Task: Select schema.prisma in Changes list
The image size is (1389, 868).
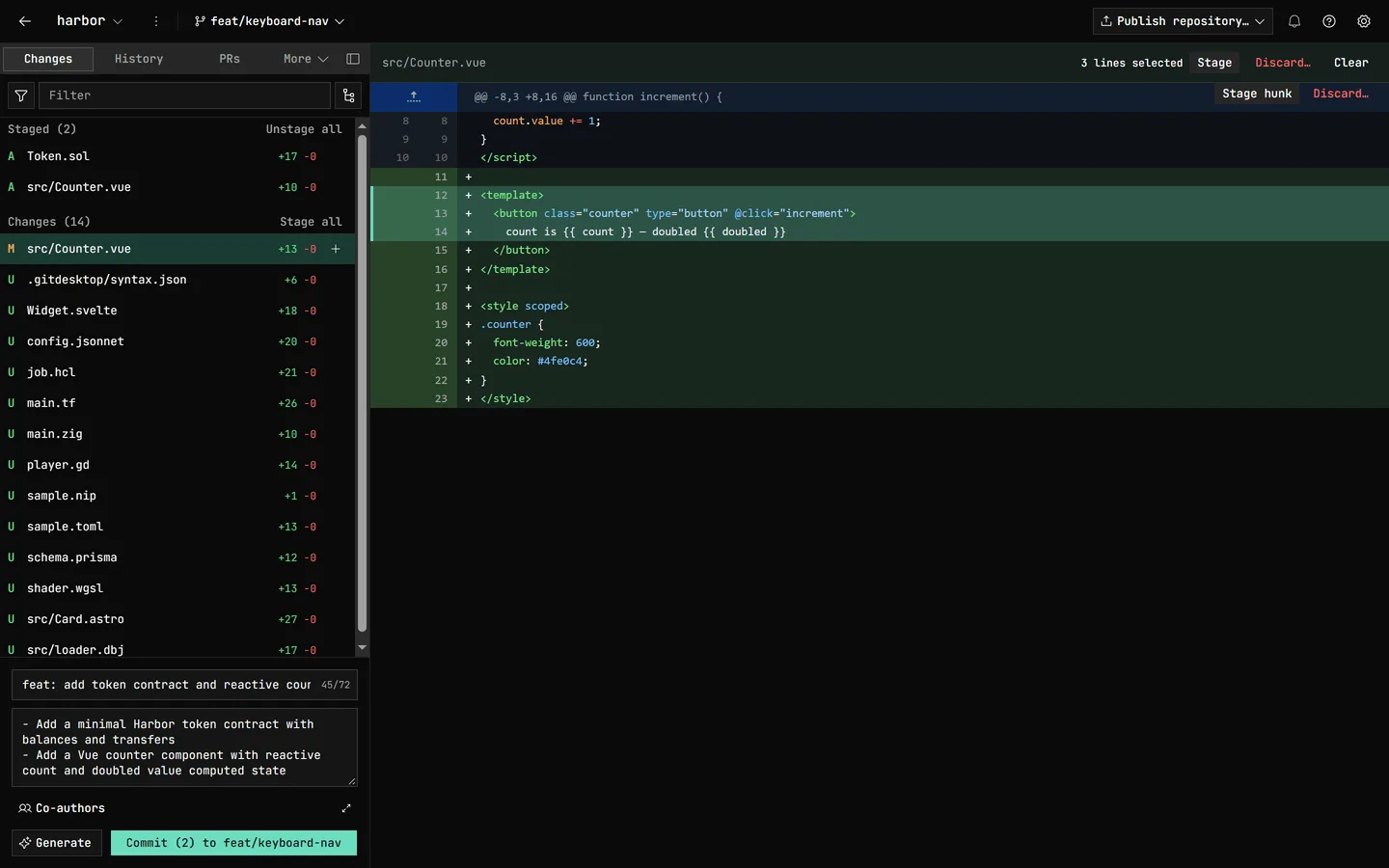Action: [x=177, y=557]
